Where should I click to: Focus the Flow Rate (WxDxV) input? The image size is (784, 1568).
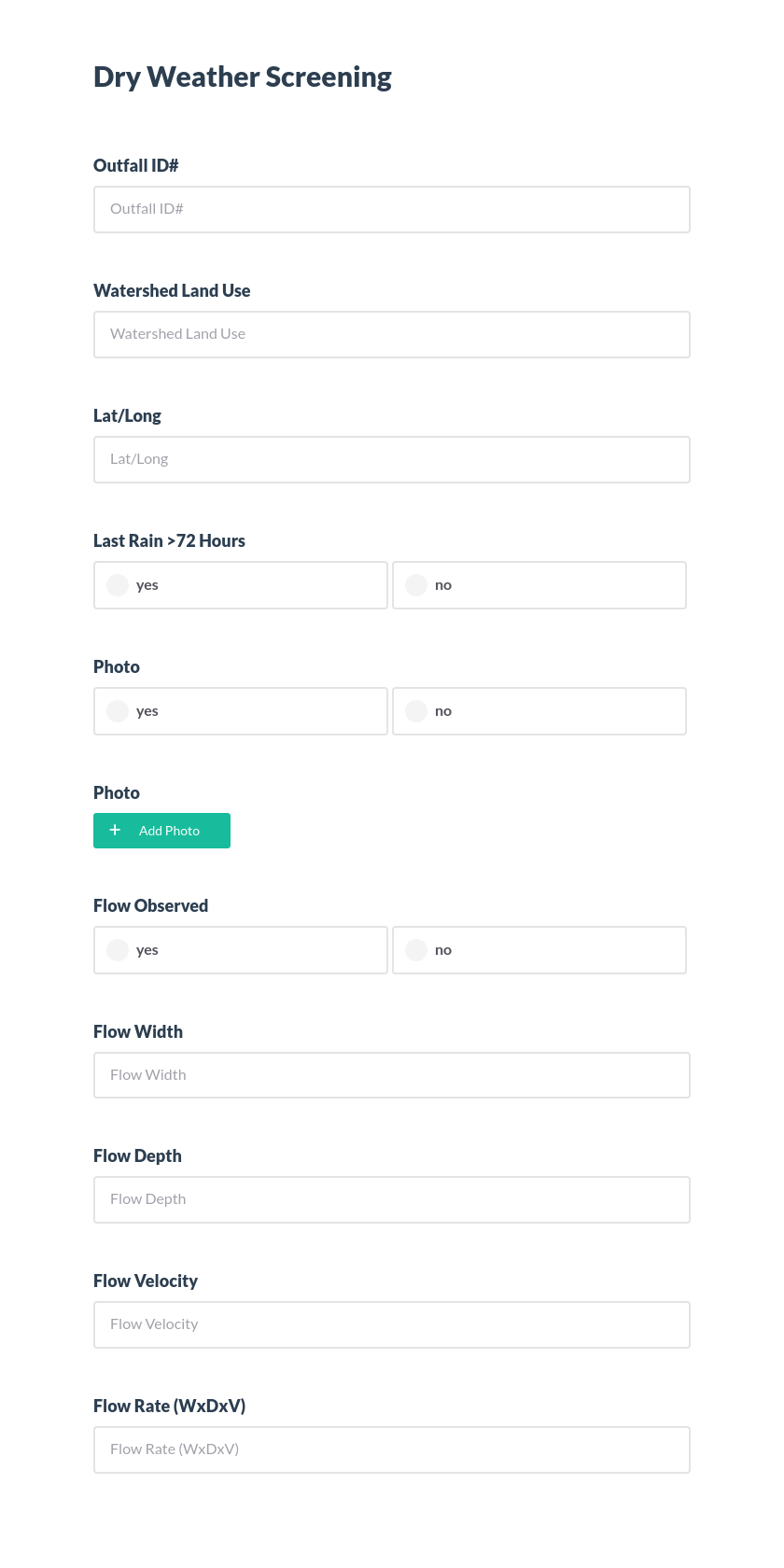[392, 1449]
